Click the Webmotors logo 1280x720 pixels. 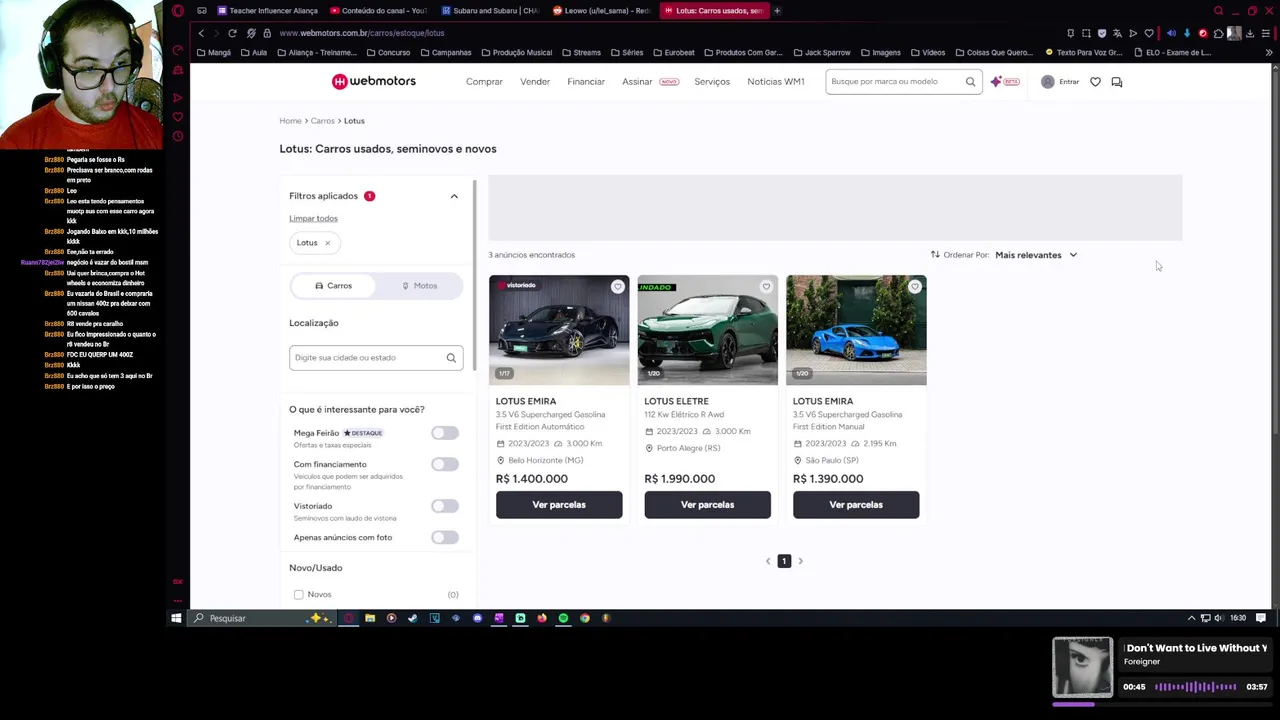point(374,81)
